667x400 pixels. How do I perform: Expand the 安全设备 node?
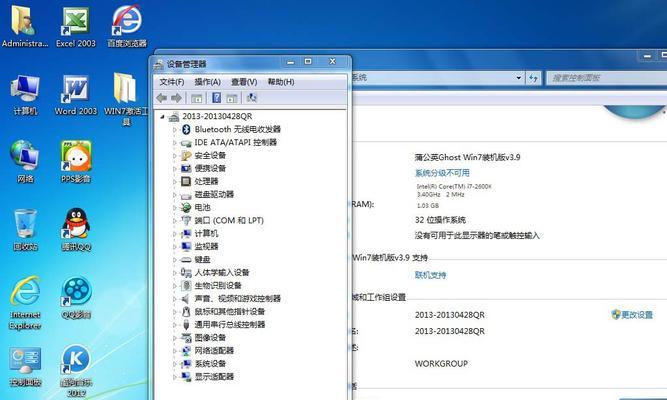(174, 156)
